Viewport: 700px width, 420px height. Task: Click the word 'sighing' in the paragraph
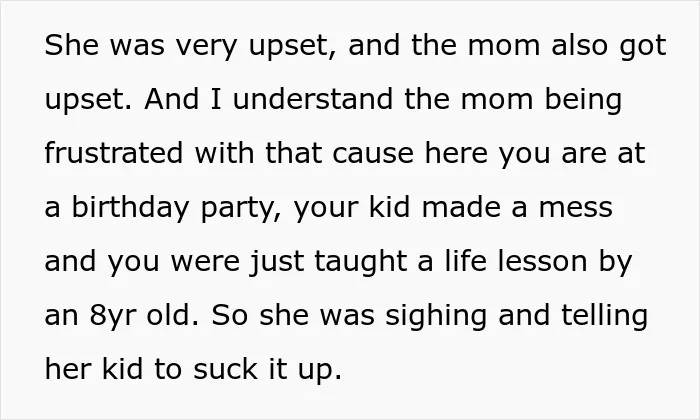click(436, 316)
